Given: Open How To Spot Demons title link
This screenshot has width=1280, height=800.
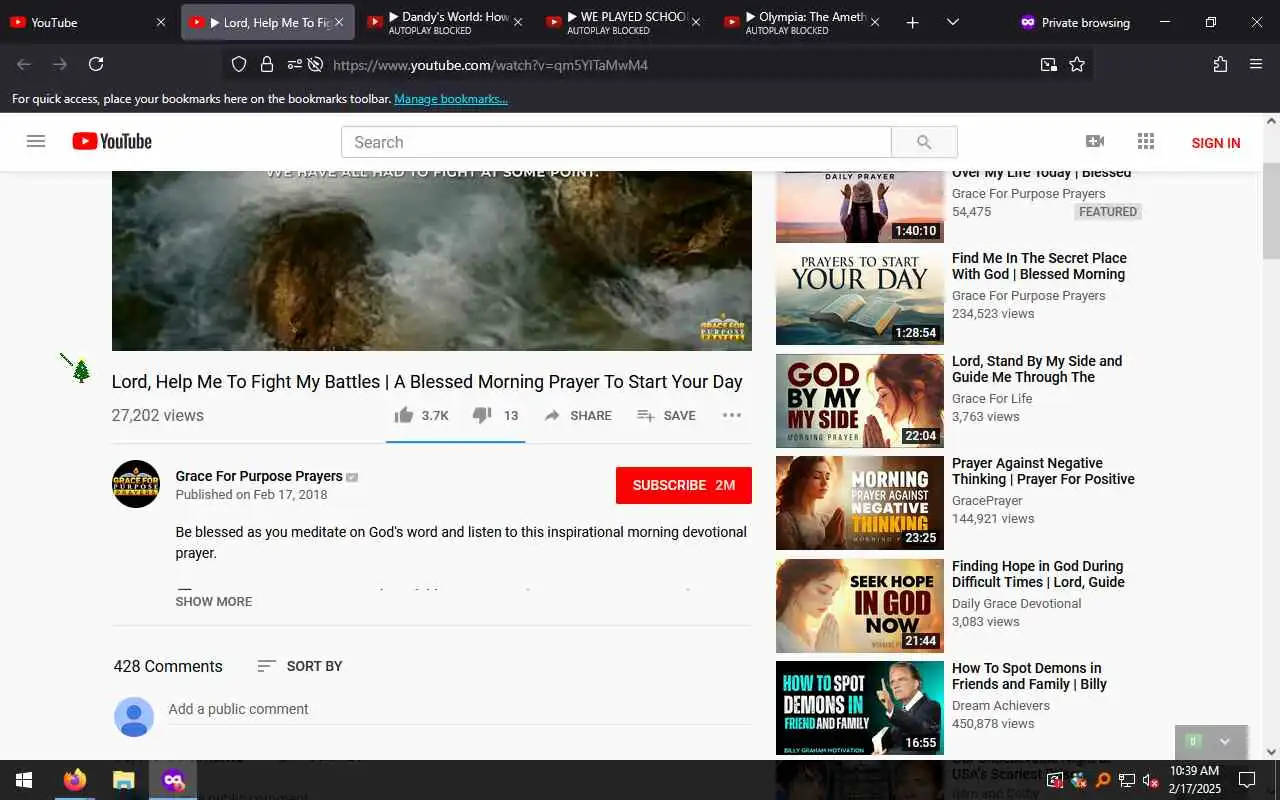Looking at the screenshot, I should point(1029,676).
